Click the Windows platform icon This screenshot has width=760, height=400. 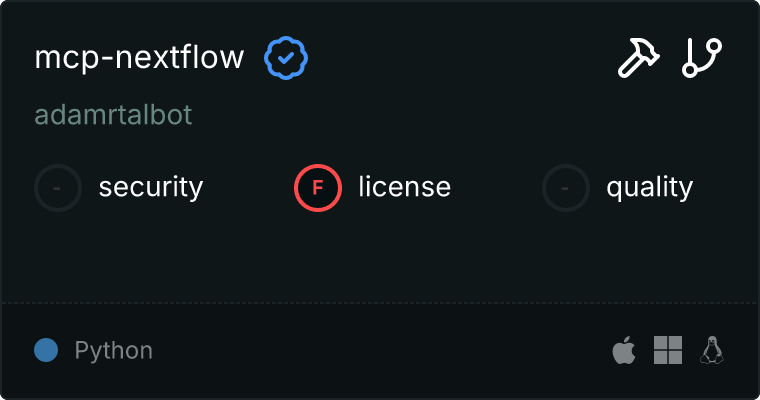[668, 350]
